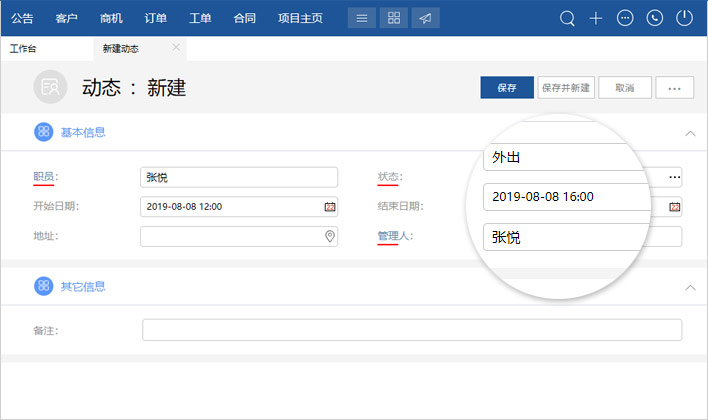Collapse the 基本信息 section
This screenshot has height=420, width=708.
pyautogui.click(x=689, y=132)
